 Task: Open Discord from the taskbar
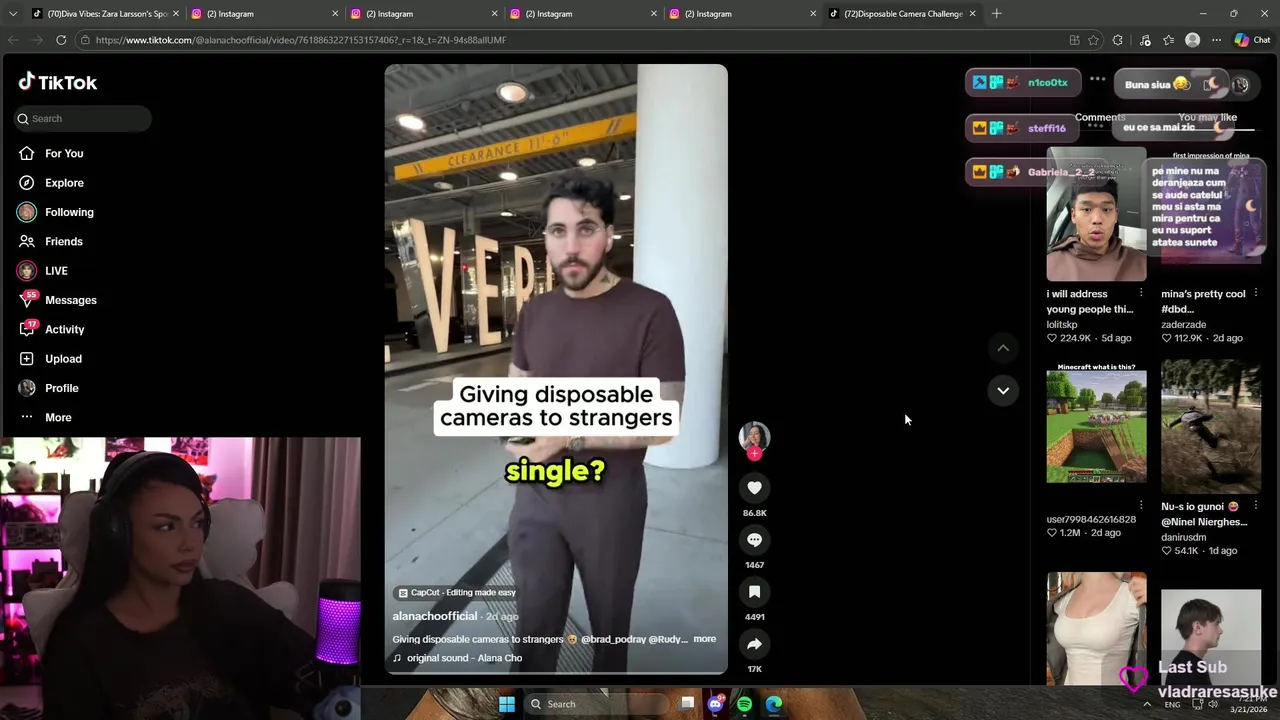coord(715,704)
